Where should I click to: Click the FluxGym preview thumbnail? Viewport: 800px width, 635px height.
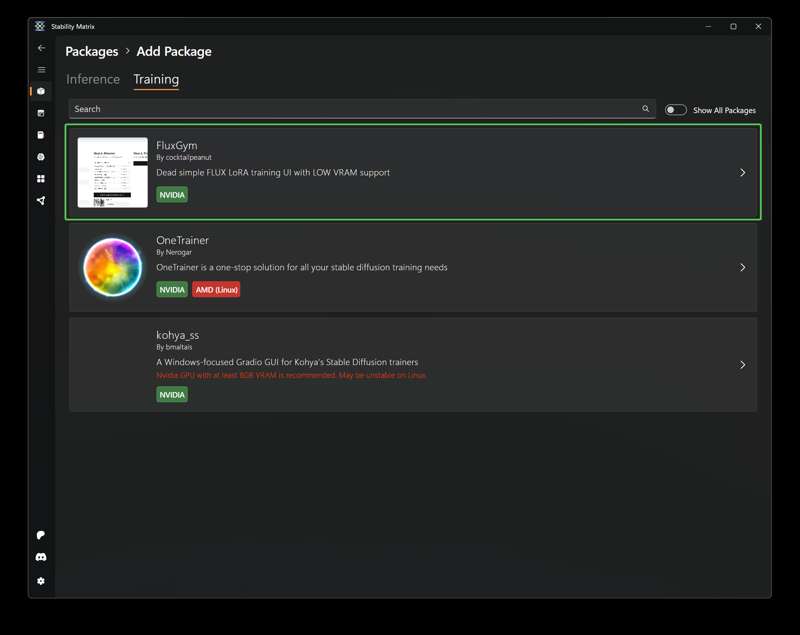(x=113, y=173)
